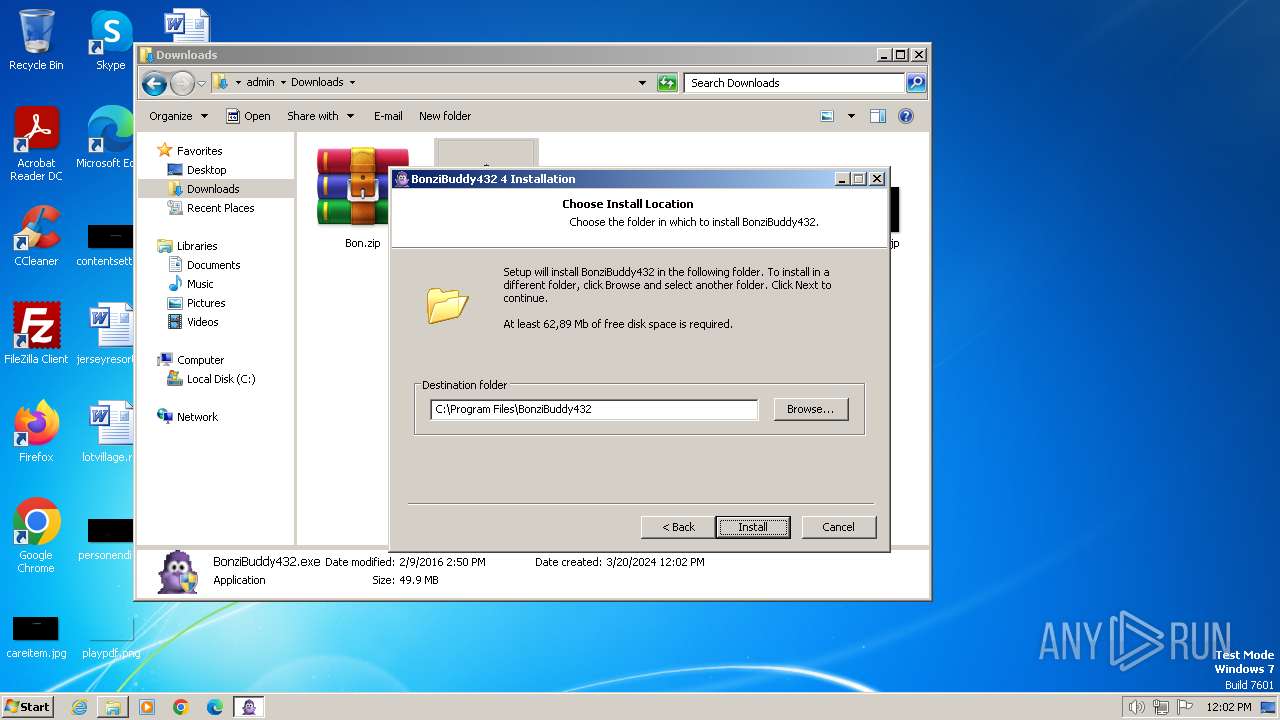The width and height of the screenshot is (1280, 720).
Task: Click Forward arrow in Downloads explorer
Action: (x=182, y=83)
